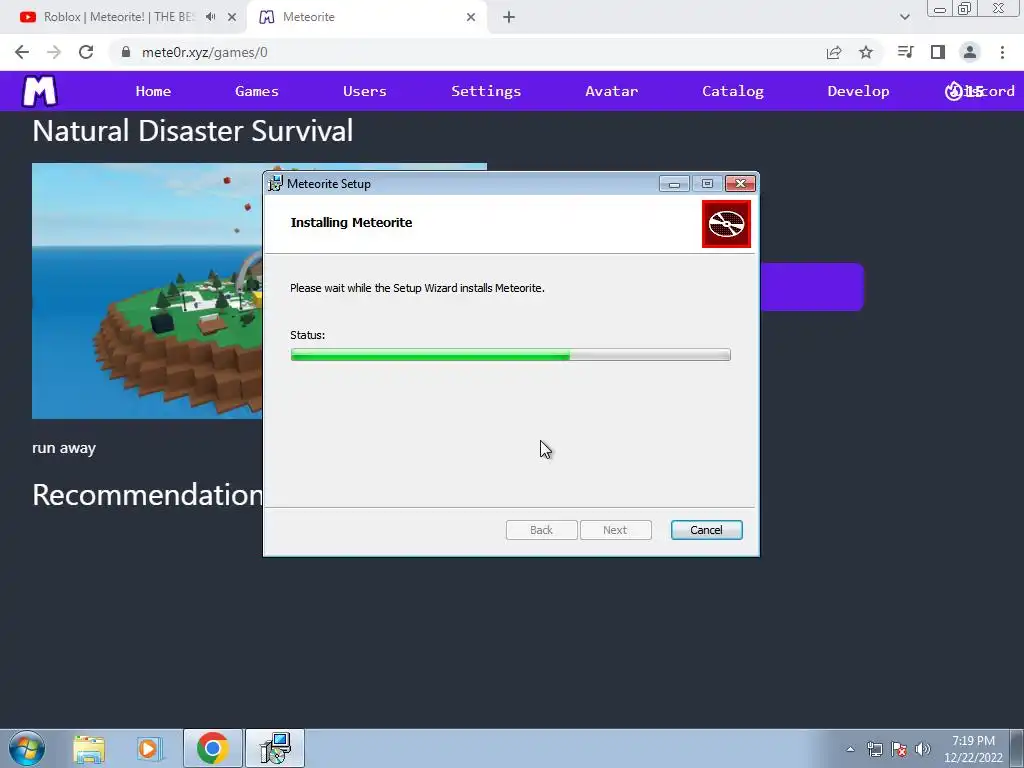Close the Roblox YouTube tab
Screen dimensions: 1024x768
click(x=232, y=17)
